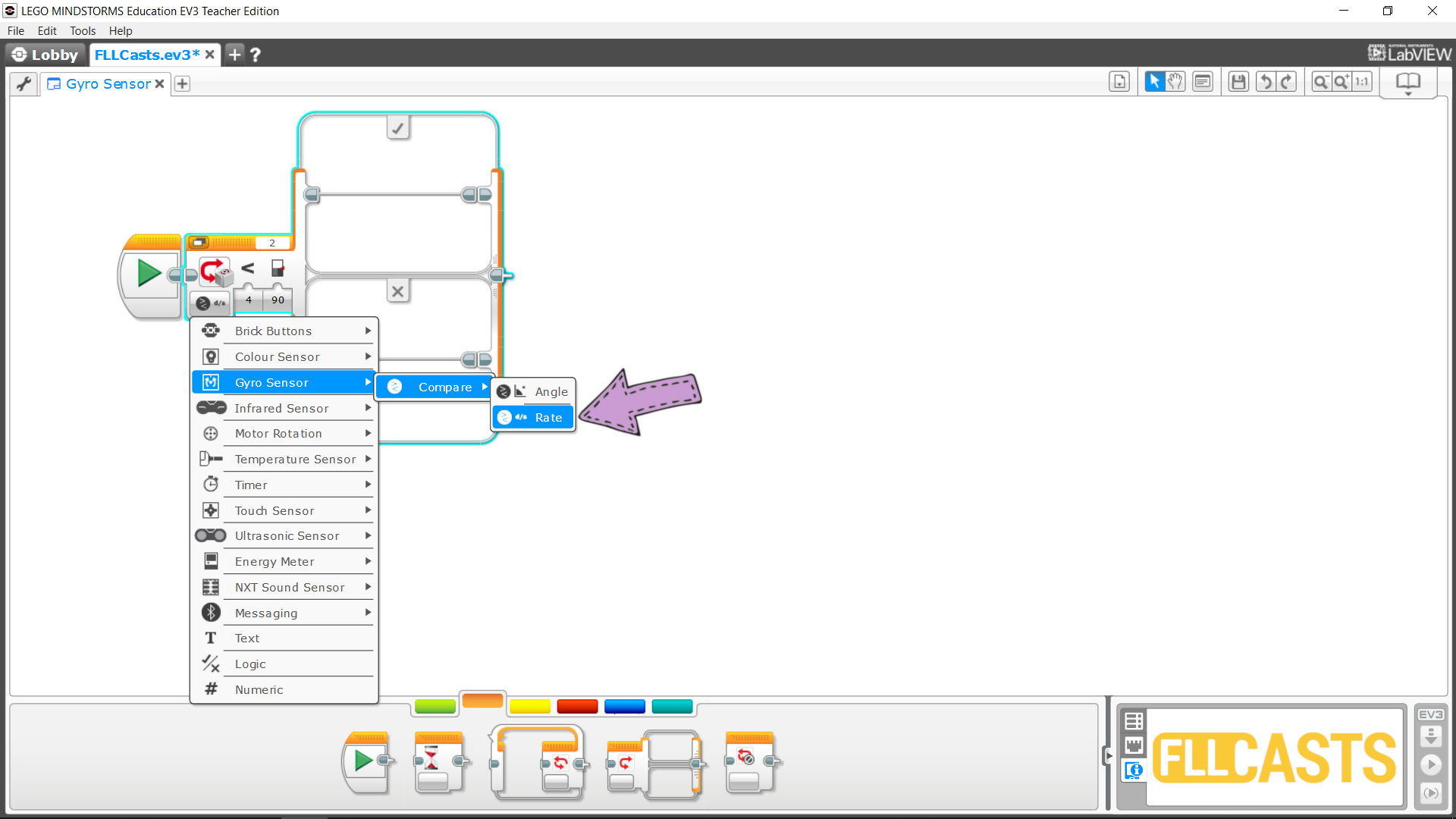Open the Tools menu
The image size is (1456, 819).
(82, 31)
